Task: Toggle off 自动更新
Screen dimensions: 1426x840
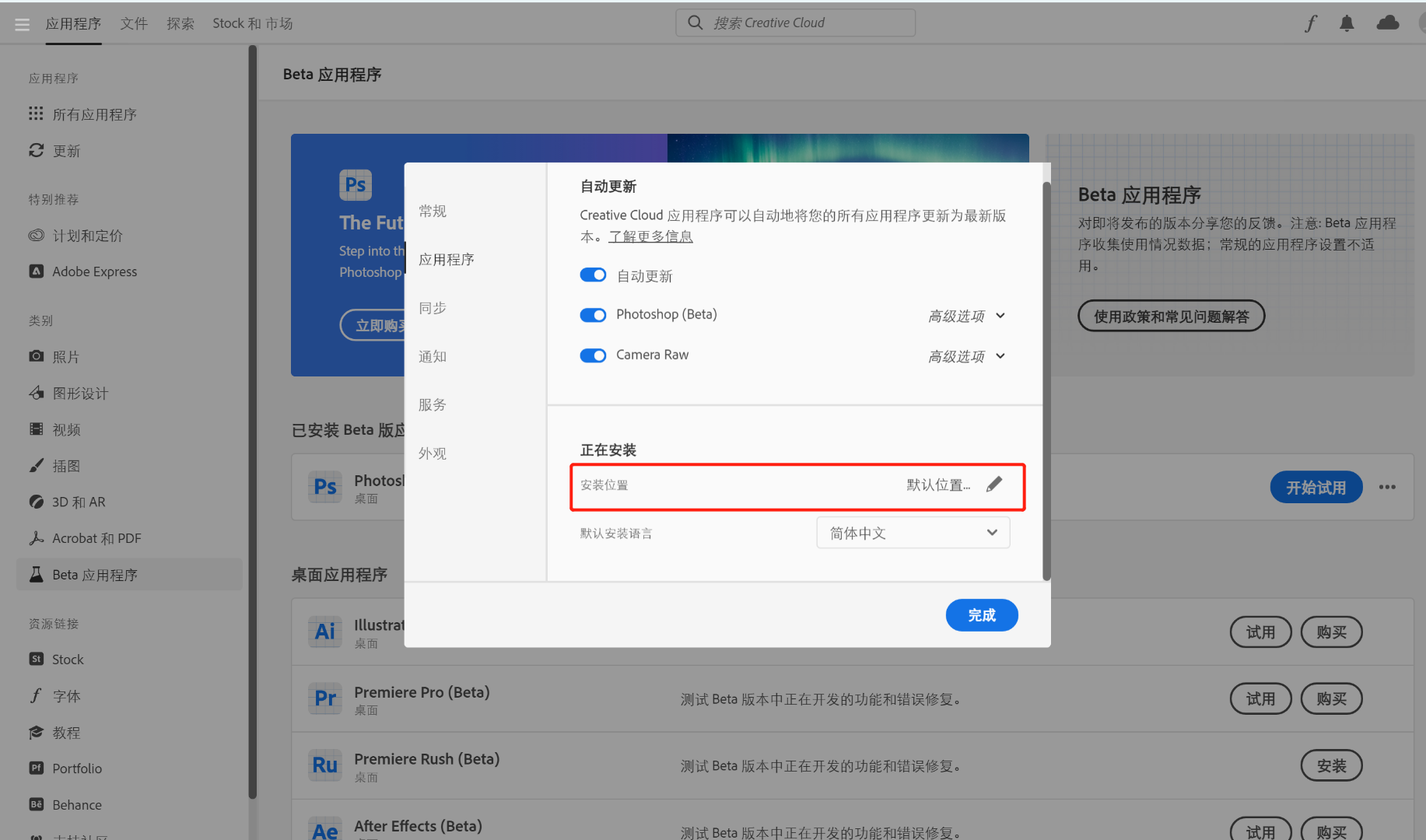Action: pyautogui.click(x=593, y=275)
